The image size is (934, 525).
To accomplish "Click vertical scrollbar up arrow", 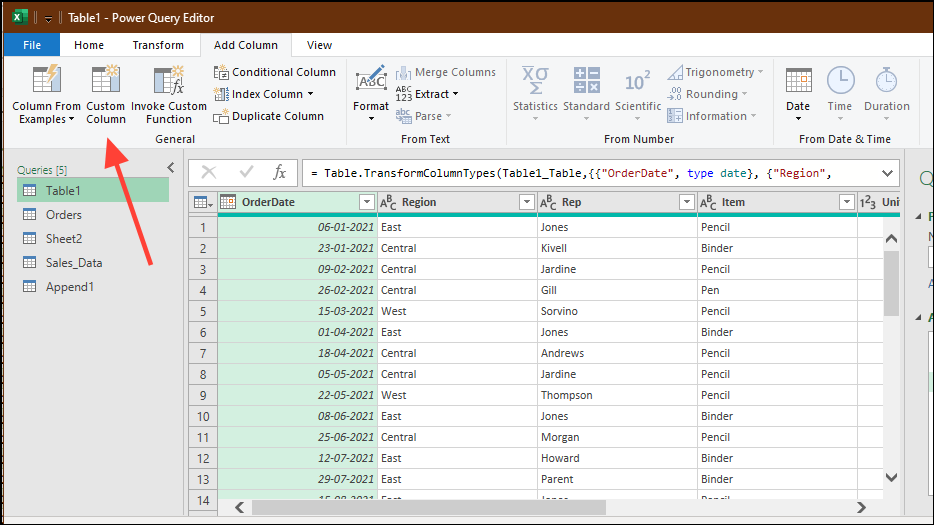I will pos(891,238).
